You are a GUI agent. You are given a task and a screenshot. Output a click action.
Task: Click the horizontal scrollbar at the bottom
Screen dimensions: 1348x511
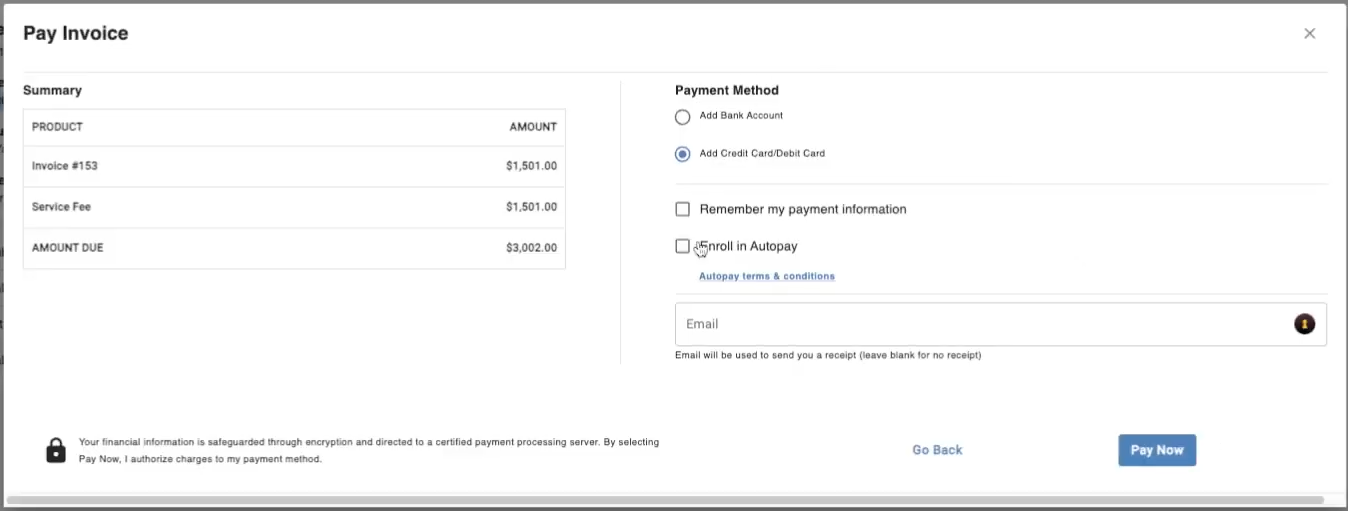664,500
